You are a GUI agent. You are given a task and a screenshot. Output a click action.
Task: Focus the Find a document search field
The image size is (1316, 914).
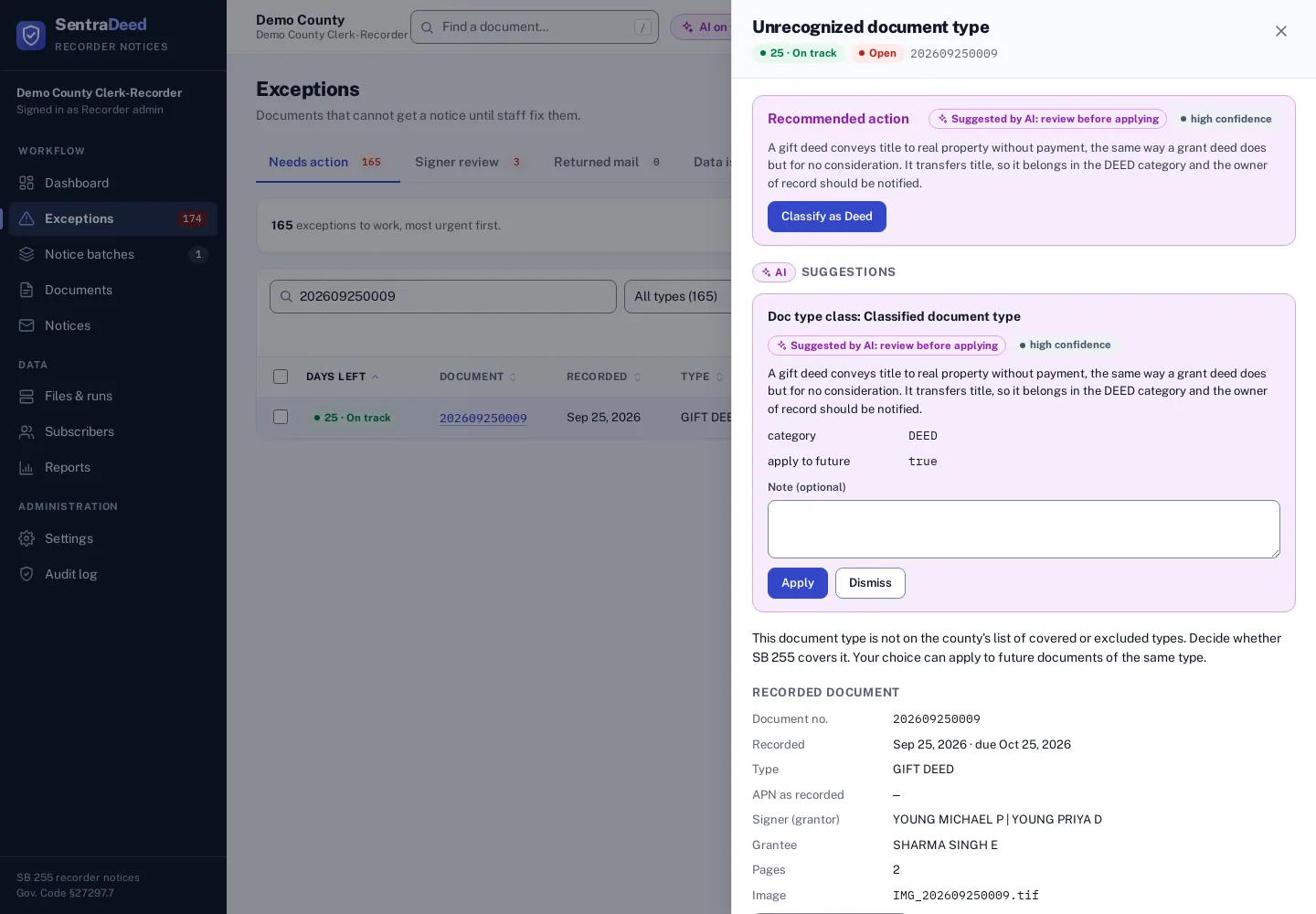535,27
